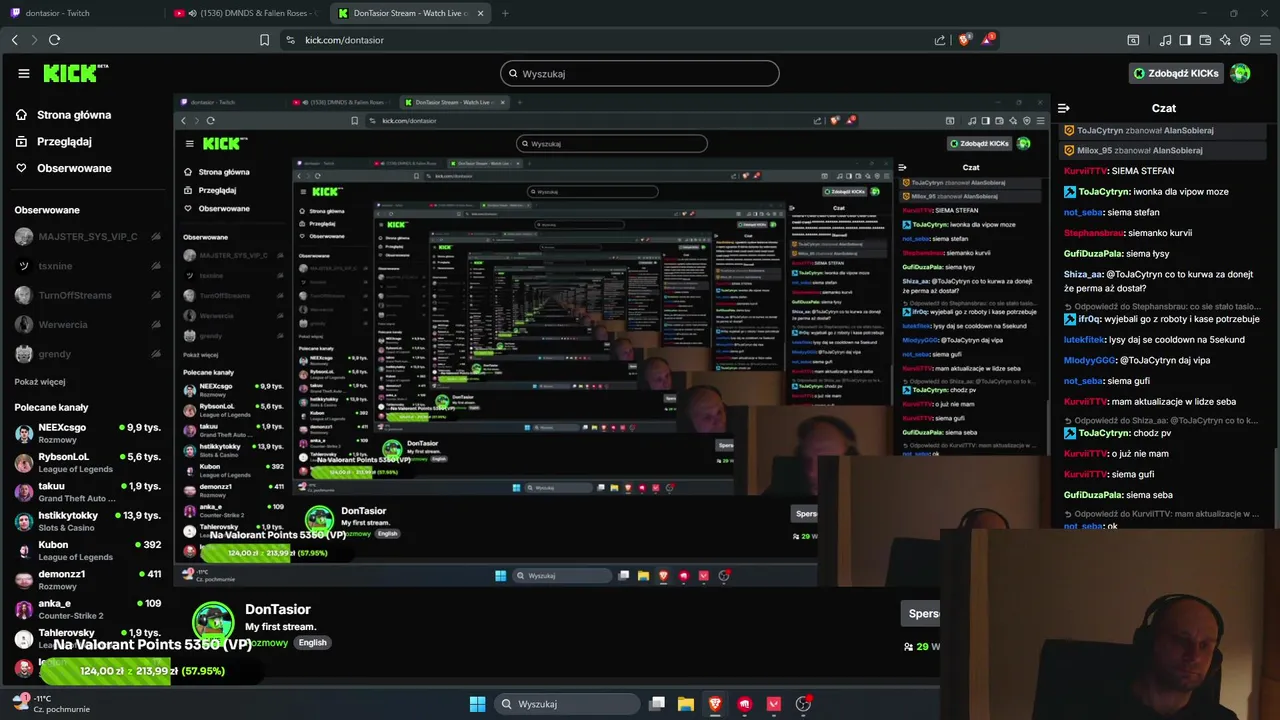Open recommended channel hstikkytokky
Image resolution: width=1280 pixels, height=720 pixels.
coord(88,521)
